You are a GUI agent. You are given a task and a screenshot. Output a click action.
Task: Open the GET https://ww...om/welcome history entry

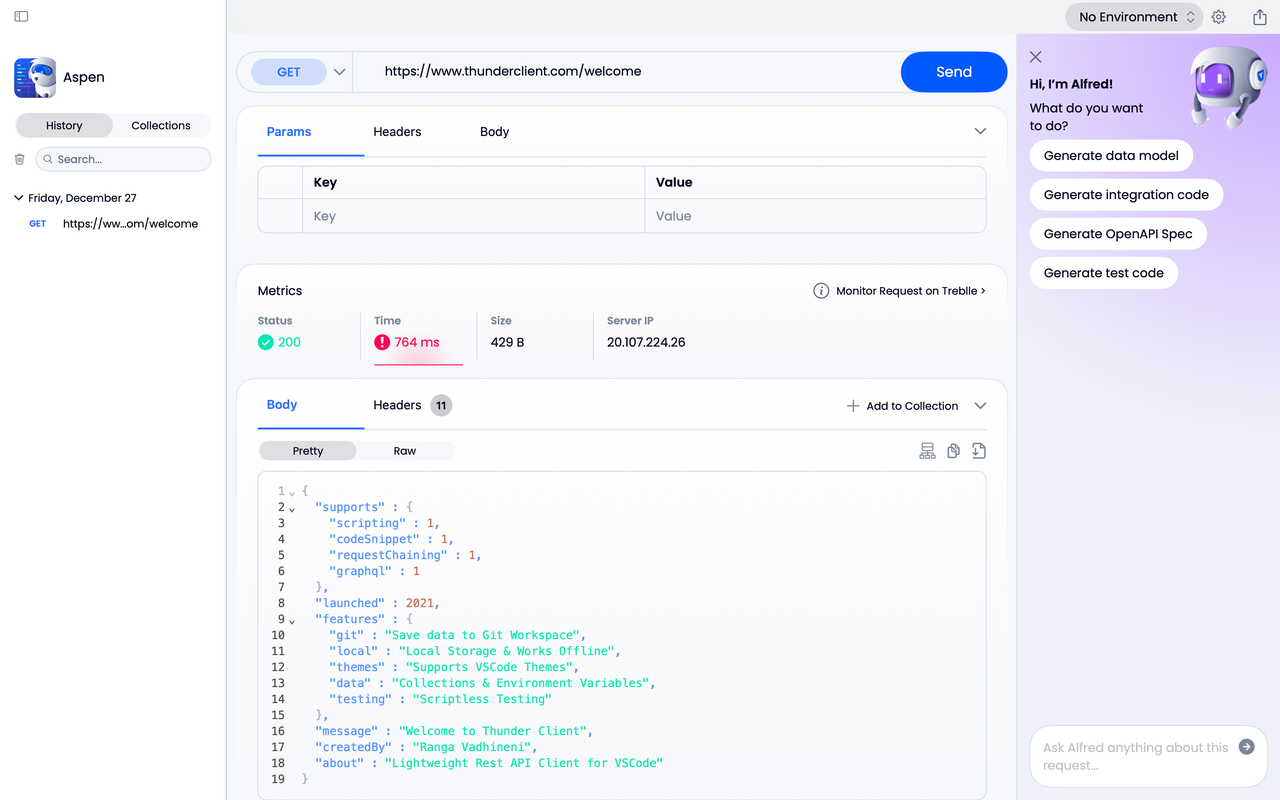click(x=113, y=224)
